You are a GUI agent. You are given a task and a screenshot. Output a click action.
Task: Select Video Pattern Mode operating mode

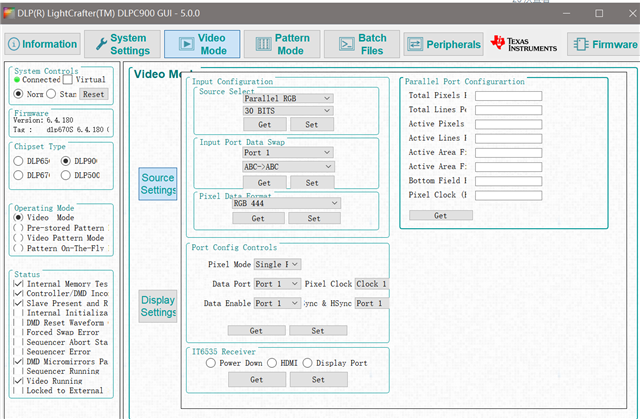pos(18,238)
